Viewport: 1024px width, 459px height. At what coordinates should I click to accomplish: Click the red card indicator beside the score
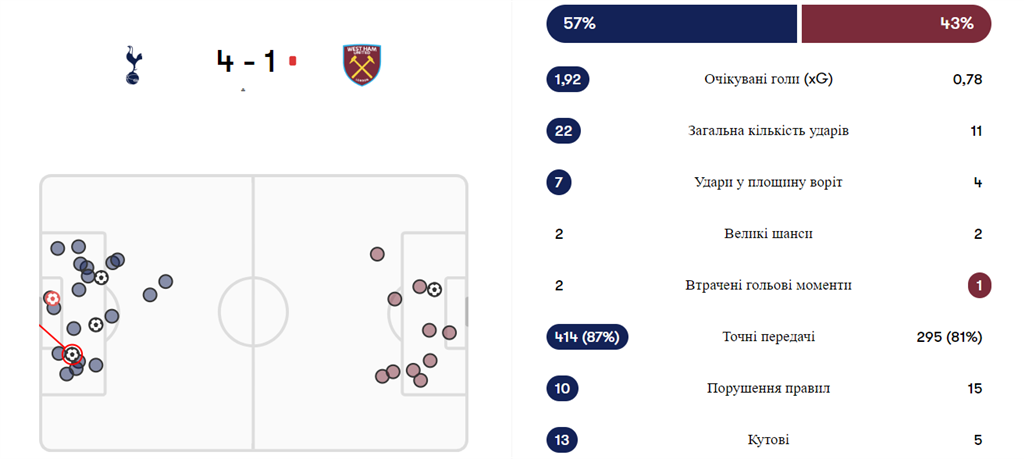pos(292,61)
